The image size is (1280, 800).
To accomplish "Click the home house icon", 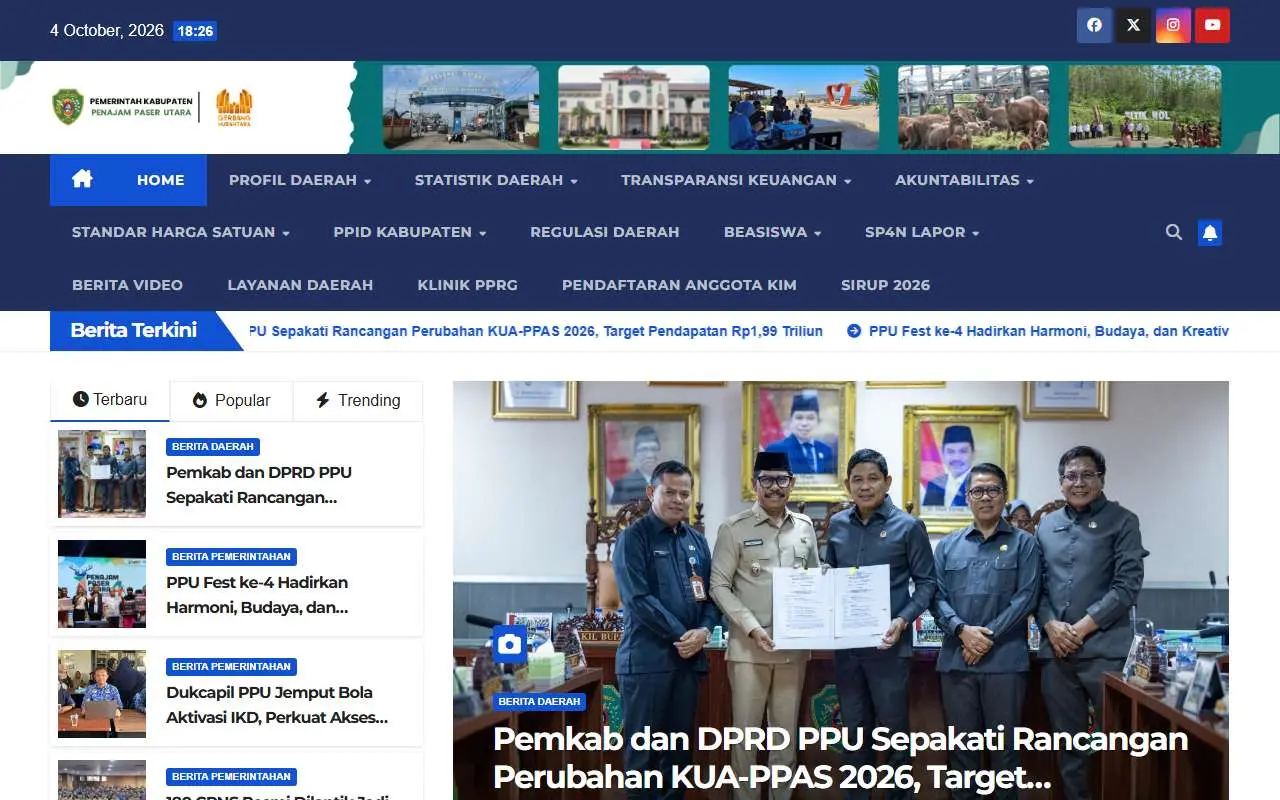I will pos(82,179).
